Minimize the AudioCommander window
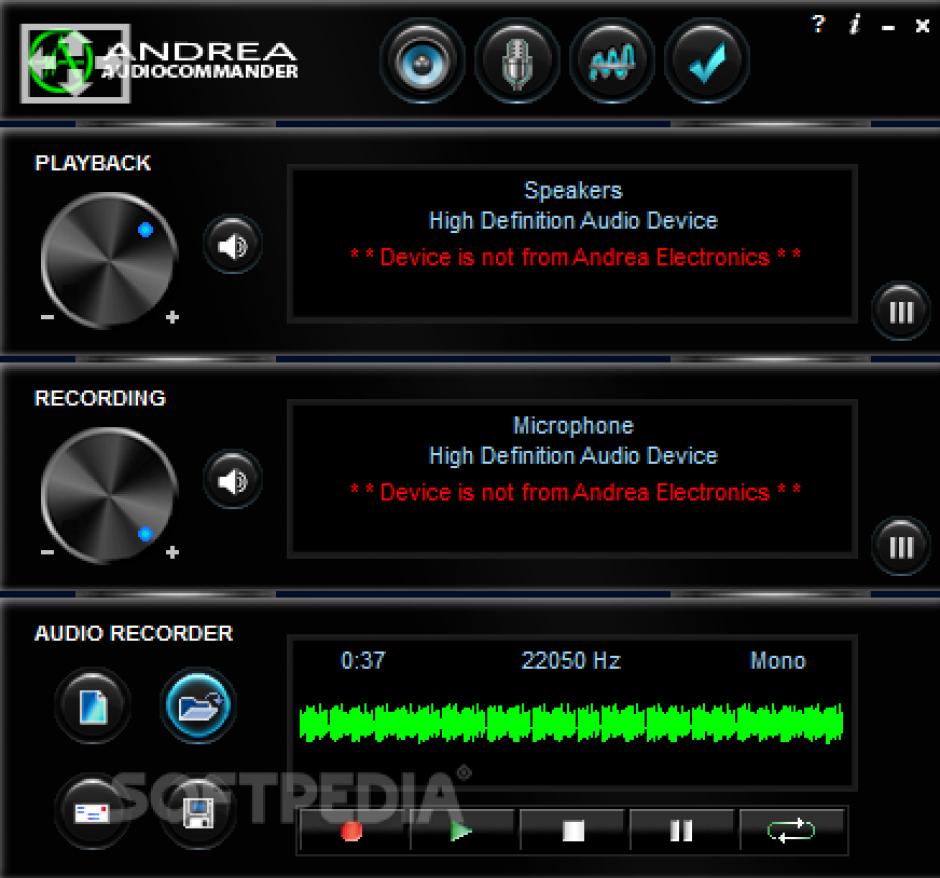This screenshot has width=940, height=878. pyautogui.click(x=888, y=27)
